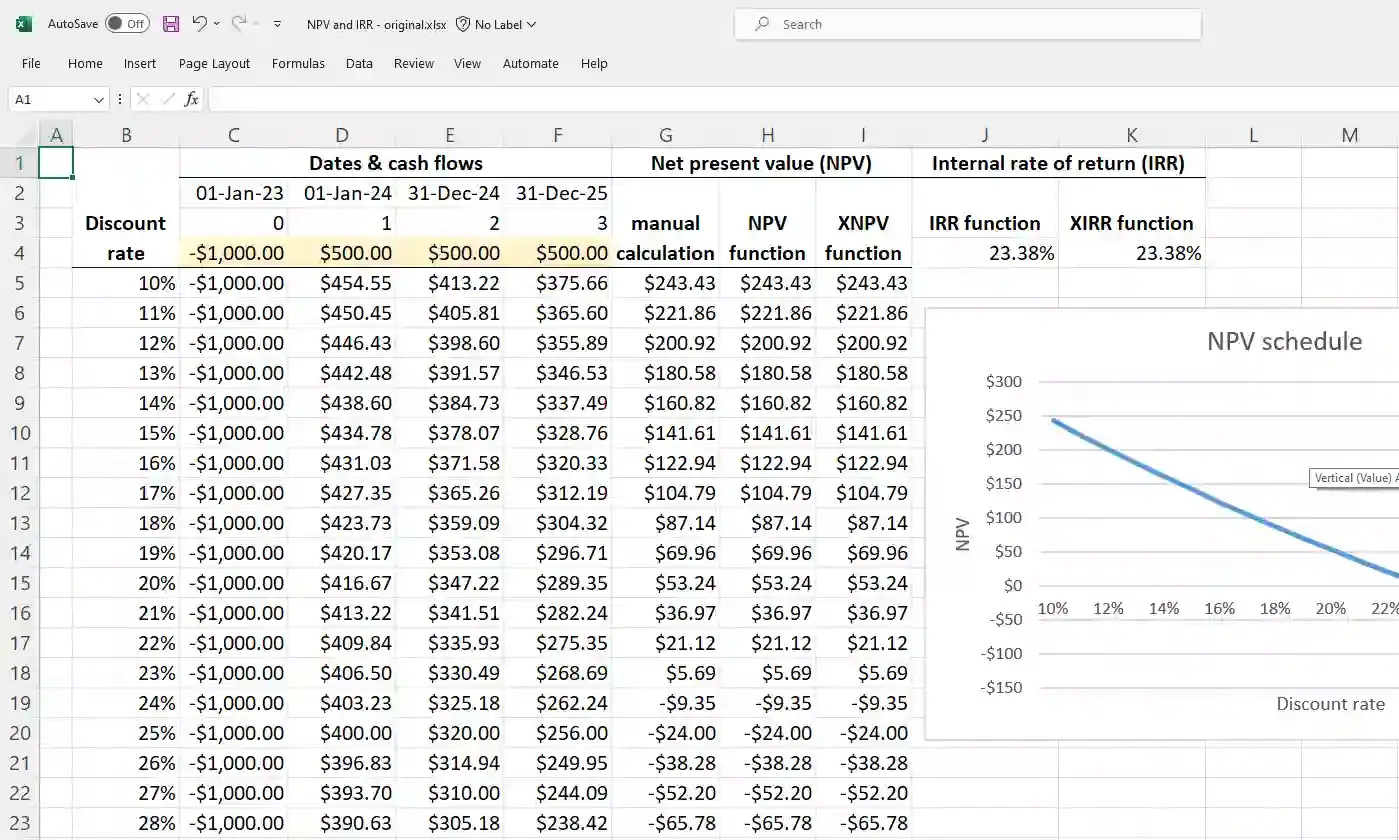Open the Customize Quick Access Toolbar chevron

click(x=277, y=23)
